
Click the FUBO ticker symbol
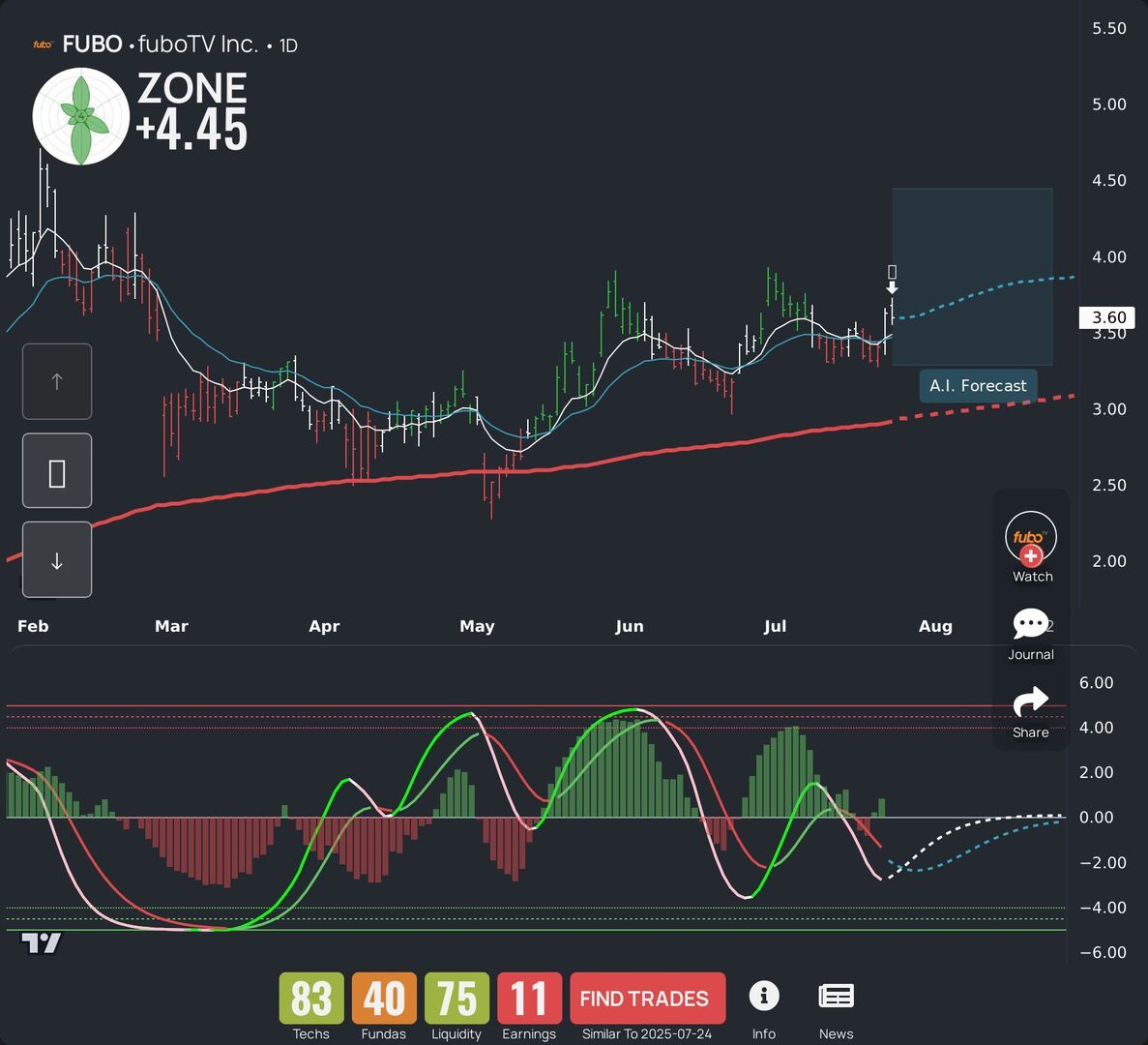92,45
